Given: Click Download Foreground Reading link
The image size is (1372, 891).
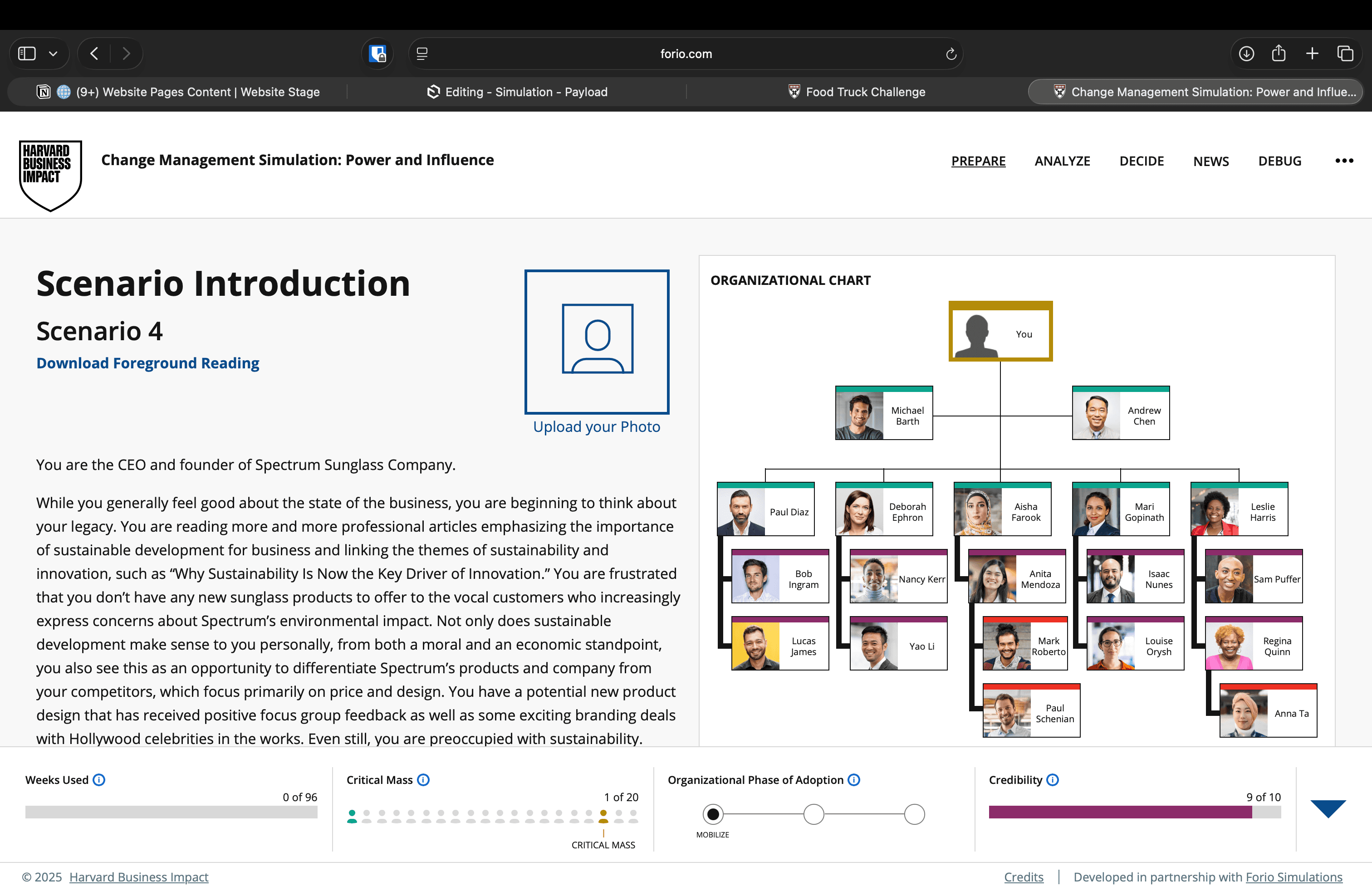Looking at the screenshot, I should coord(147,363).
